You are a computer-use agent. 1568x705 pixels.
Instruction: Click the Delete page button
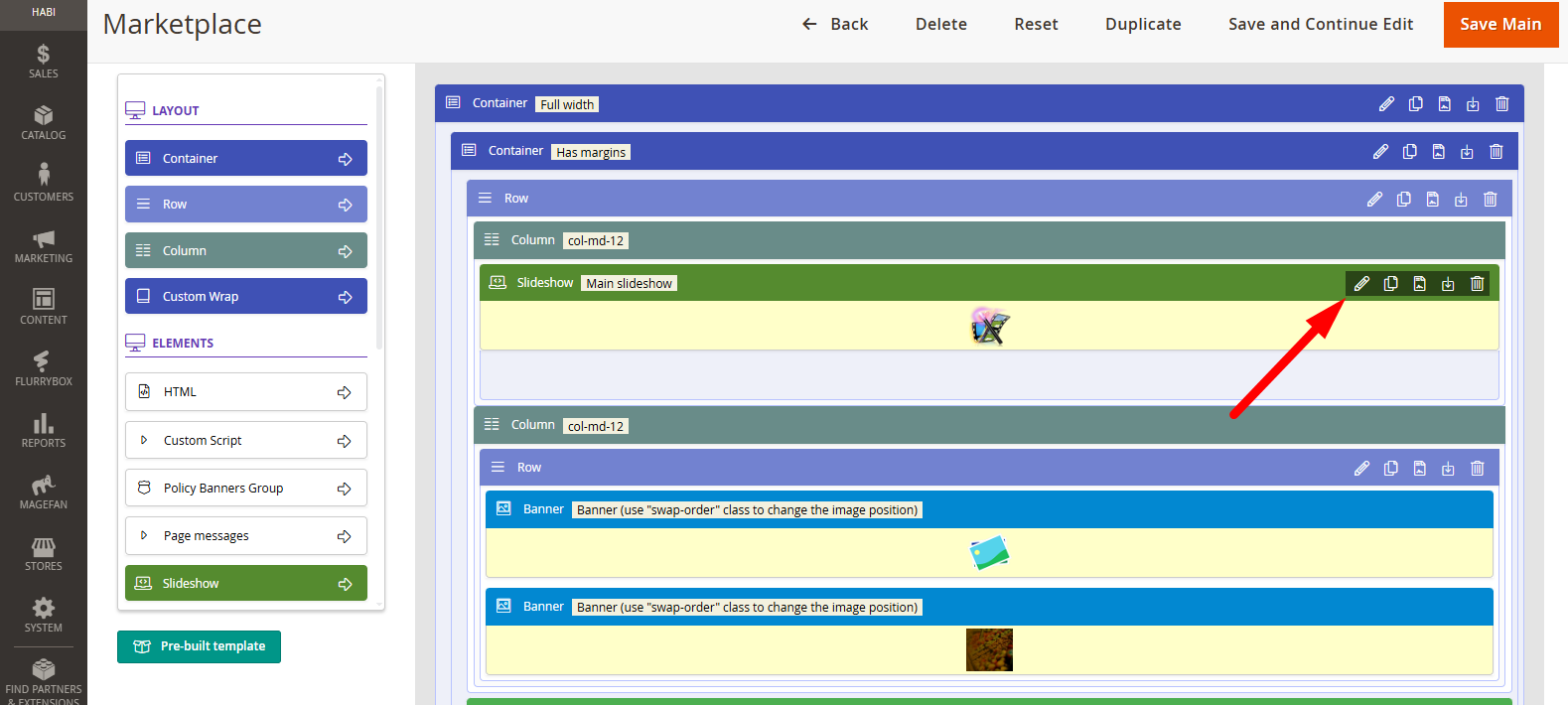[941, 24]
